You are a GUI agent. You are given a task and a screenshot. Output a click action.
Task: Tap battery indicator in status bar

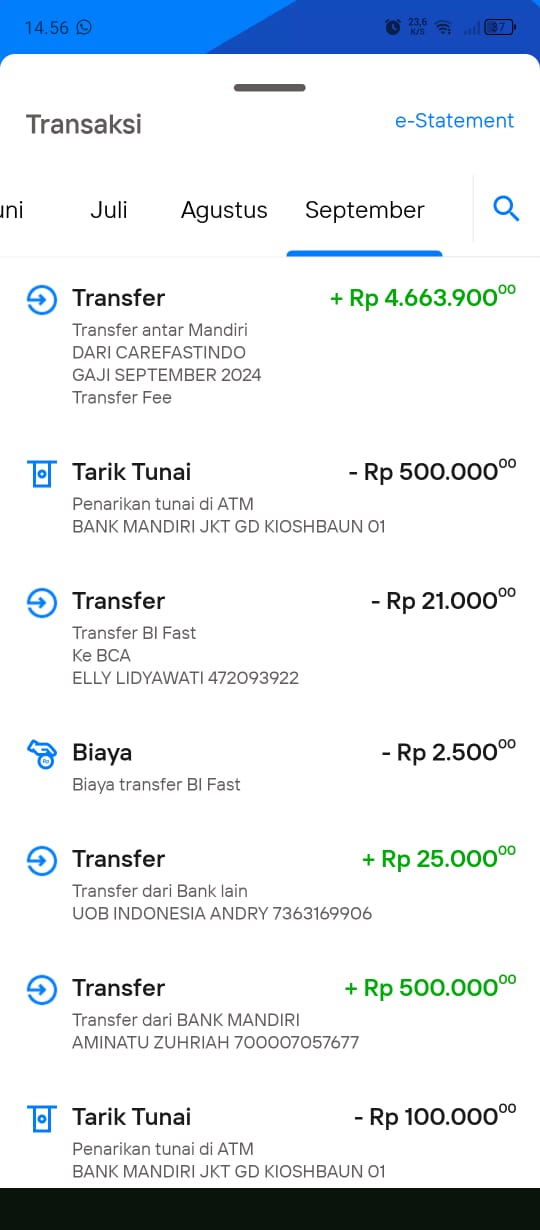499,27
